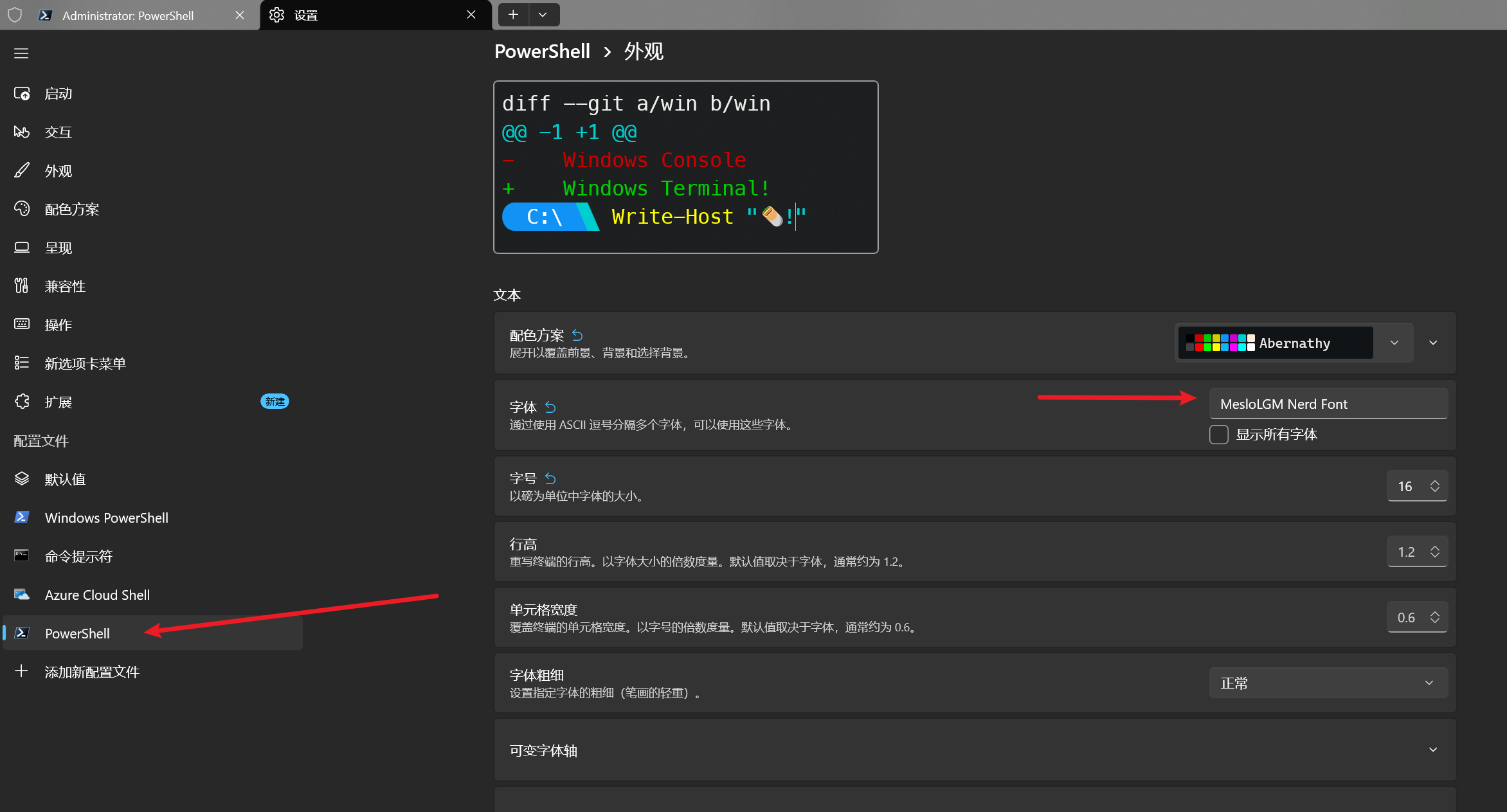Image resolution: width=1507 pixels, height=812 pixels.
Task: Reset the 字号 font size override
Action: (x=550, y=479)
